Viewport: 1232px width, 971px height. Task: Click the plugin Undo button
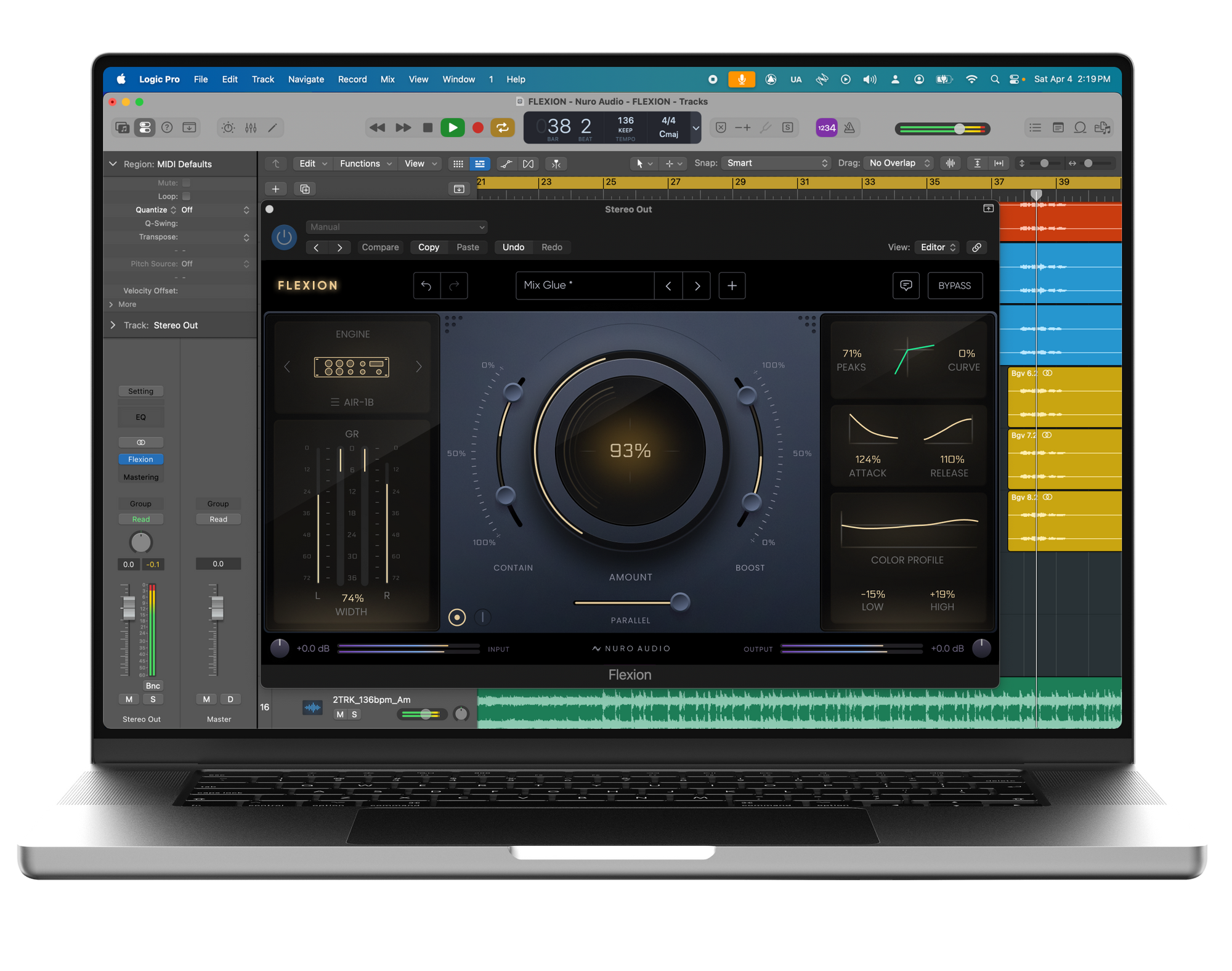coord(513,247)
